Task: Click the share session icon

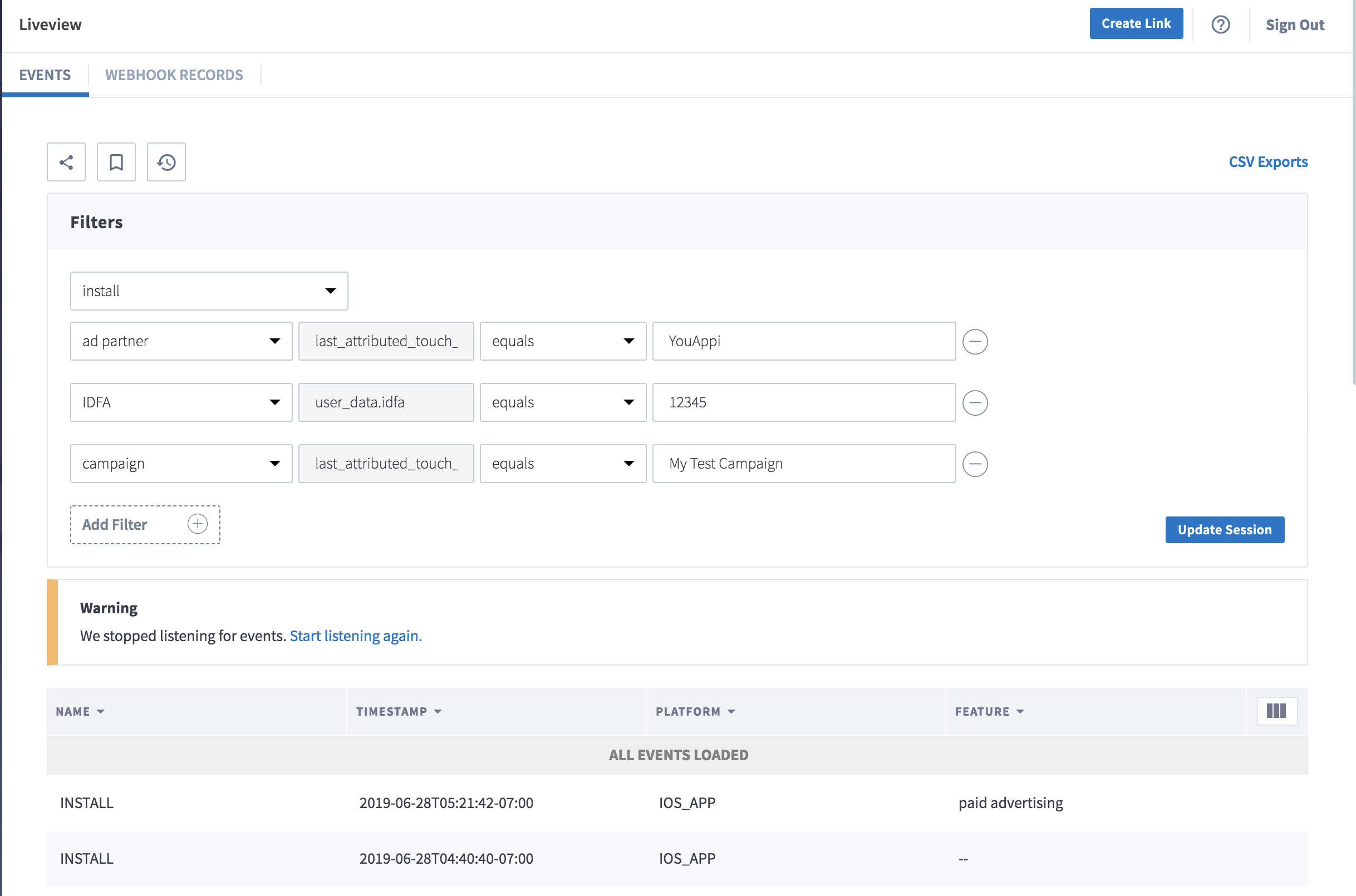Action: point(66,163)
